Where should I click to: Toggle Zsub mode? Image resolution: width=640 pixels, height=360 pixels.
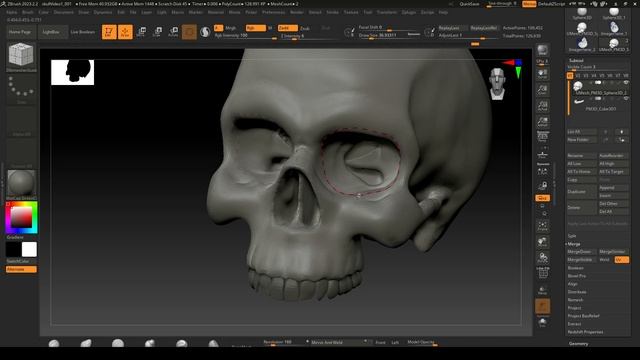pyautogui.click(x=305, y=29)
